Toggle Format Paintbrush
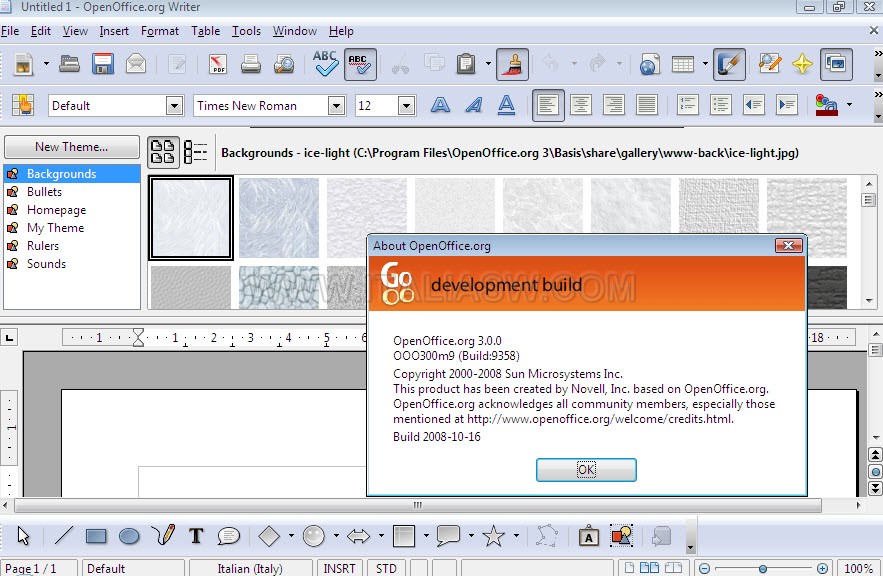Screen dimensions: 883x576 click(512, 64)
